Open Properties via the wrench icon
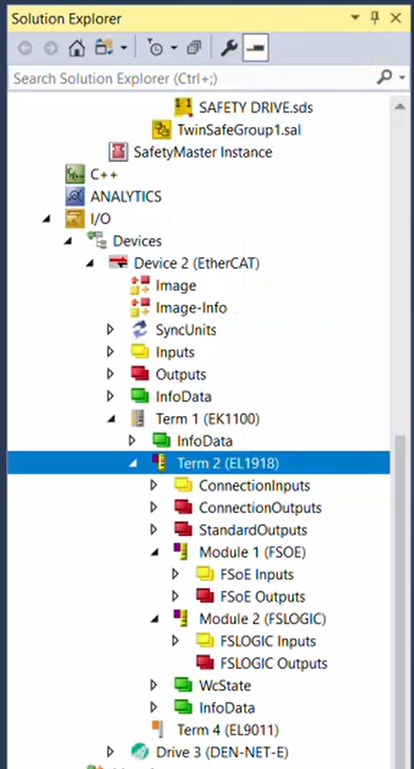This screenshot has height=769, width=414. pos(229,48)
